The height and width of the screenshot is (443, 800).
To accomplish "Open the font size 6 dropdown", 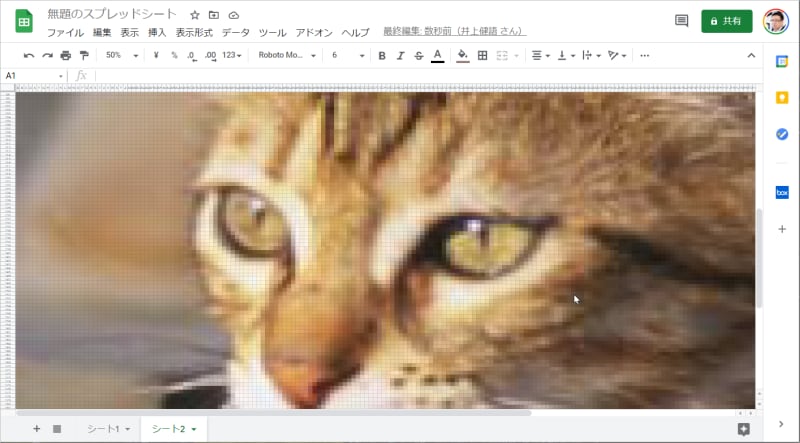I will [348, 55].
